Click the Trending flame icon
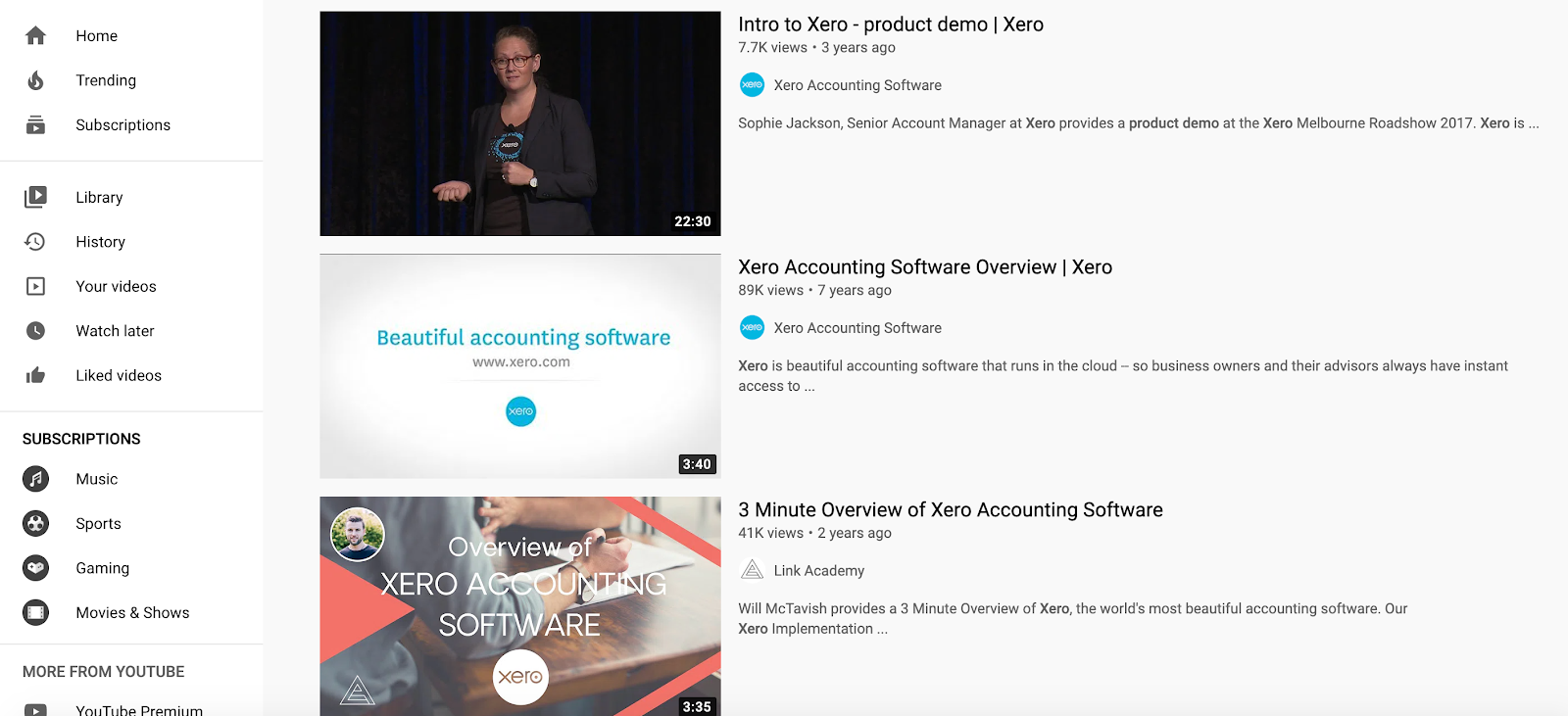The width and height of the screenshot is (1568, 716). (x=35, y=80)
